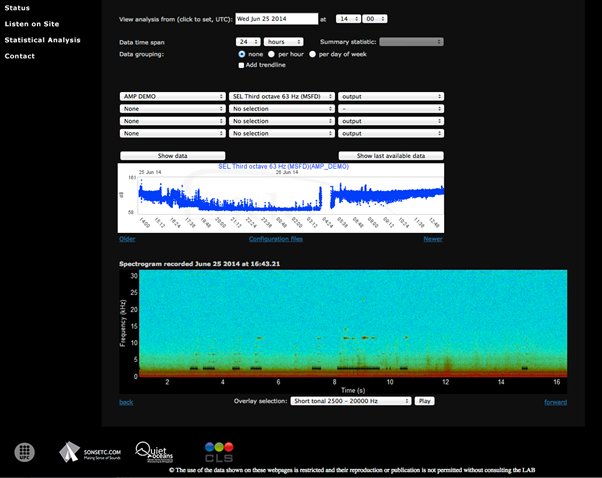Enable the Add trendline checkbox
Image resolution: width=602 pixels, height=478 pixels.
pos(241,65)
